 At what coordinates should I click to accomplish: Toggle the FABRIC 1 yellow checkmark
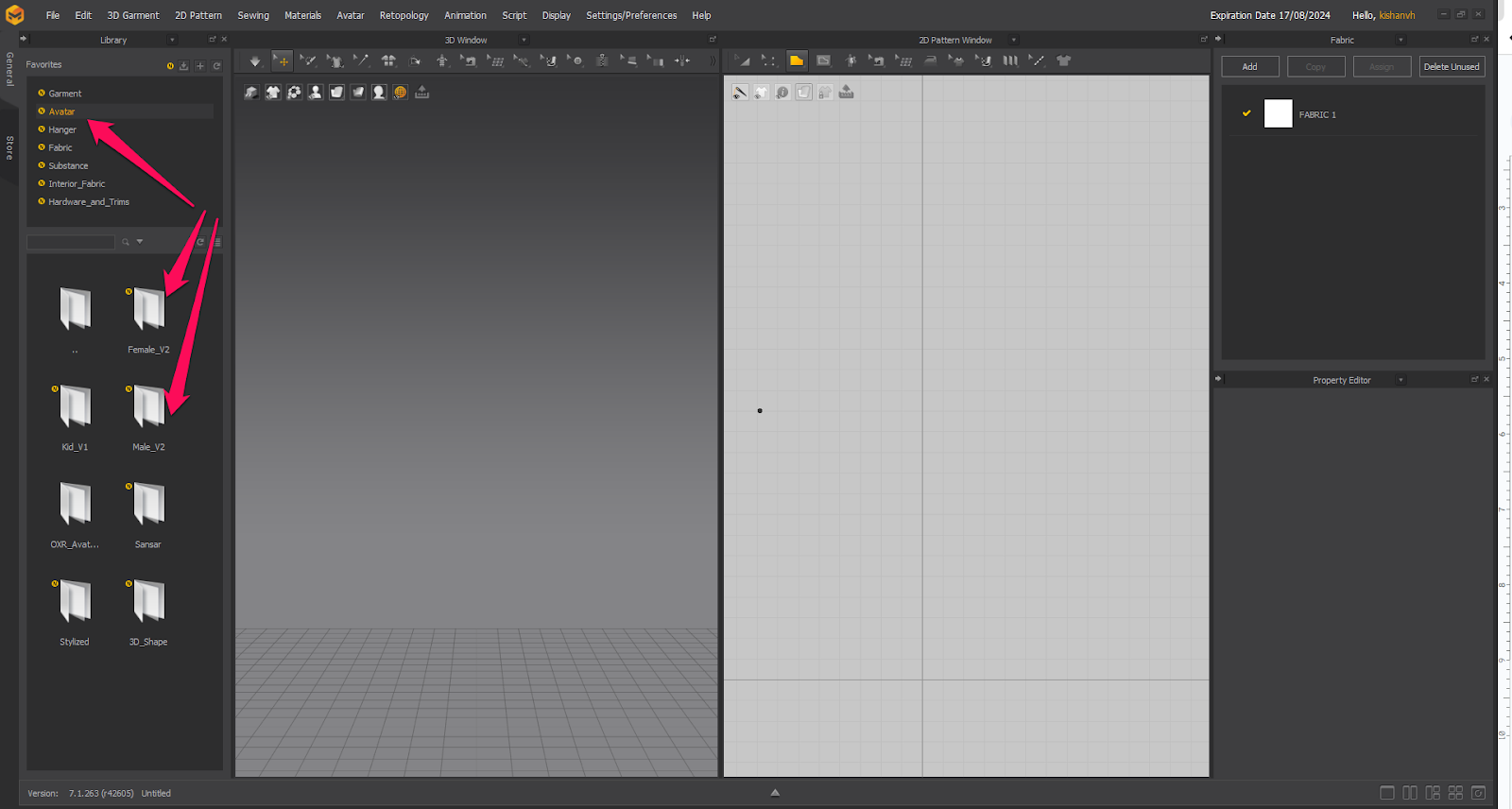tap(1246, 113)
